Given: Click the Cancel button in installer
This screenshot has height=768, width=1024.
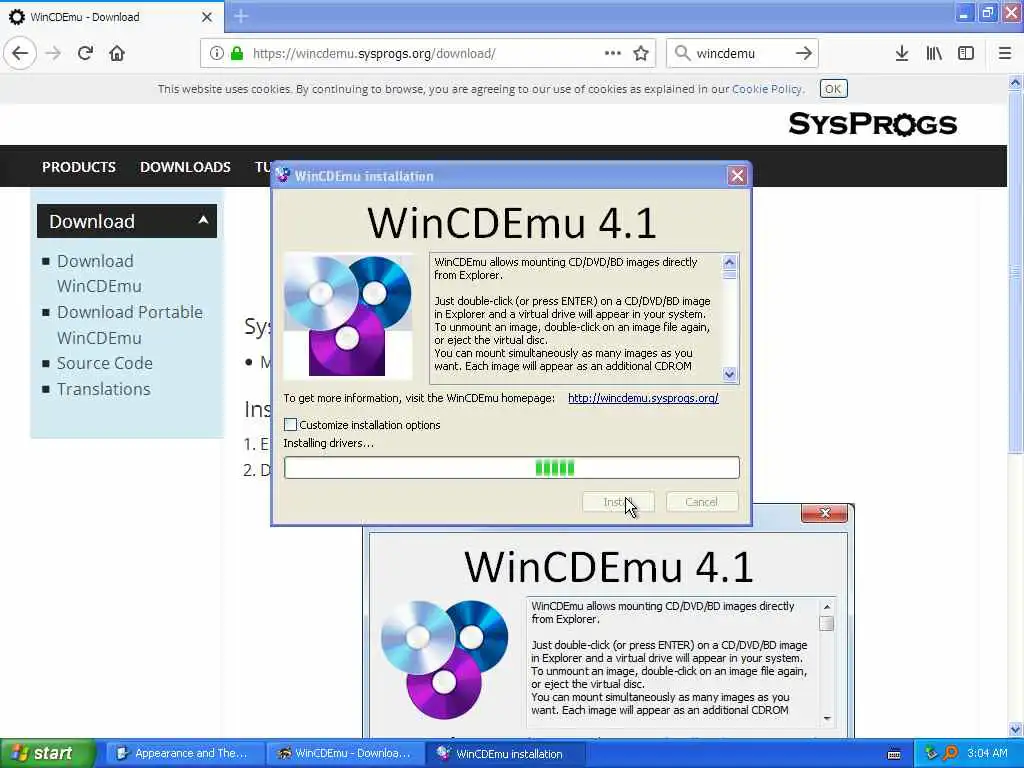Looking at the screenshot, I should (702, 502).
